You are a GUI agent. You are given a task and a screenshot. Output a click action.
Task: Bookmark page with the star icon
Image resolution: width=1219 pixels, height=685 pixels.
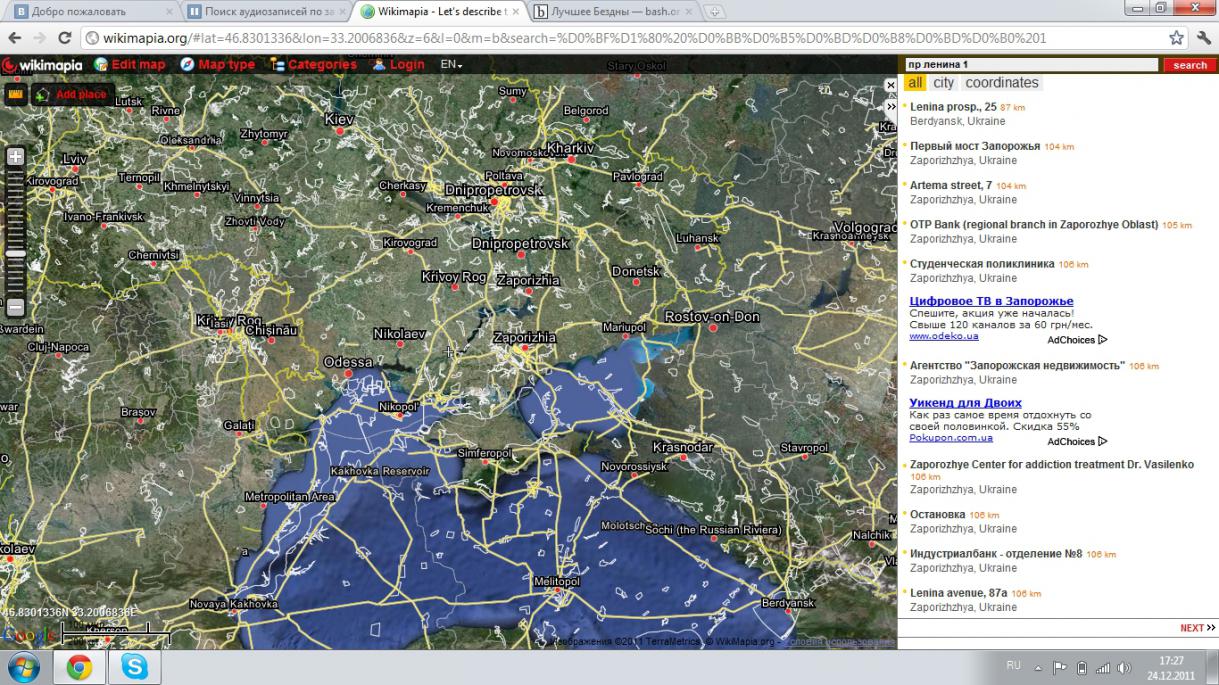point(1177,38)
